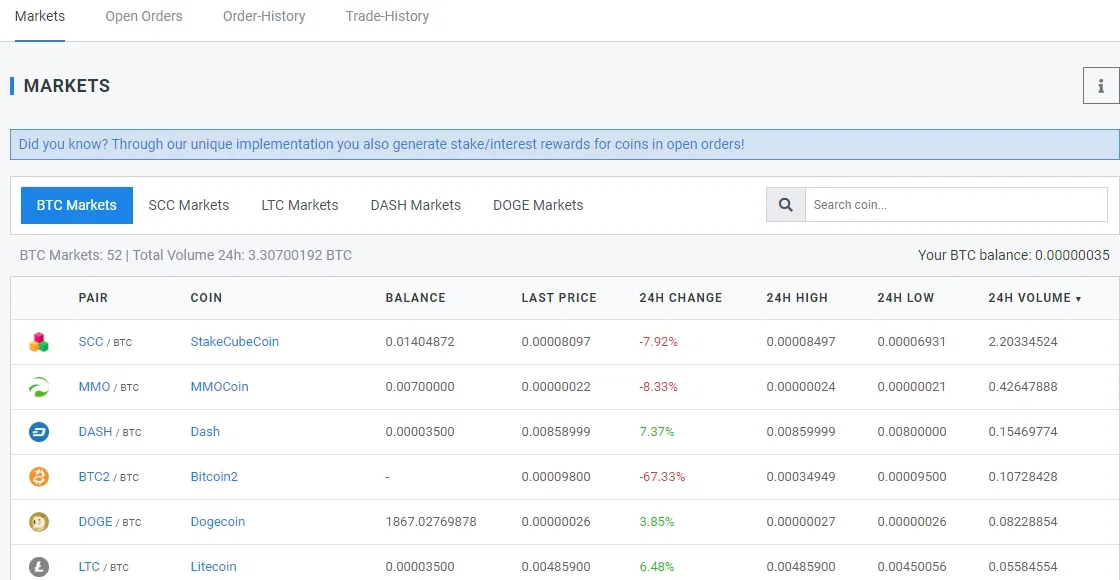The image size is (1120, 580).
Task: Open the Trade-History tab
Action: (x=387, y=16)
